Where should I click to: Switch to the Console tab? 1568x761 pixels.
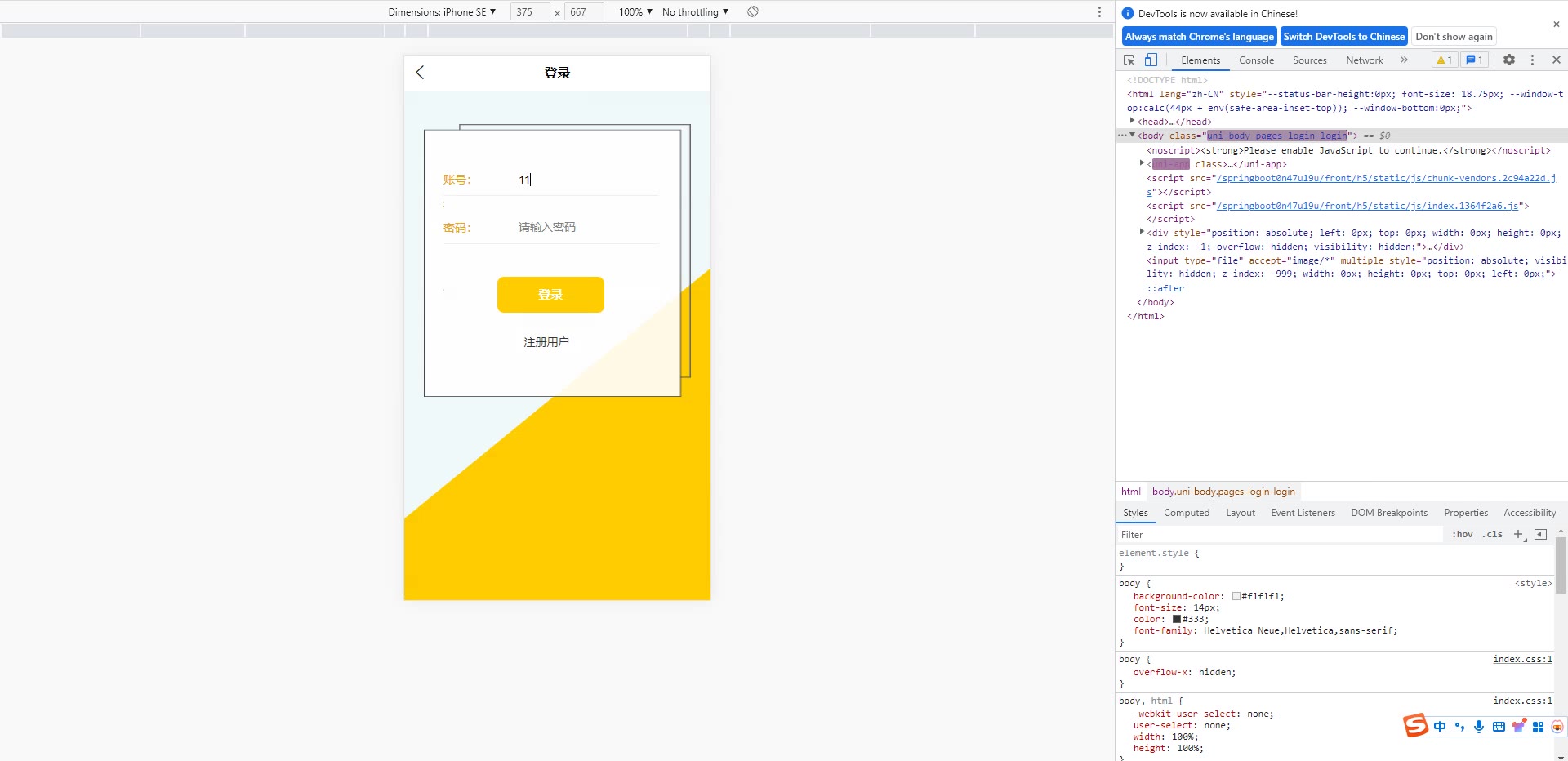tap(1256, 60)
